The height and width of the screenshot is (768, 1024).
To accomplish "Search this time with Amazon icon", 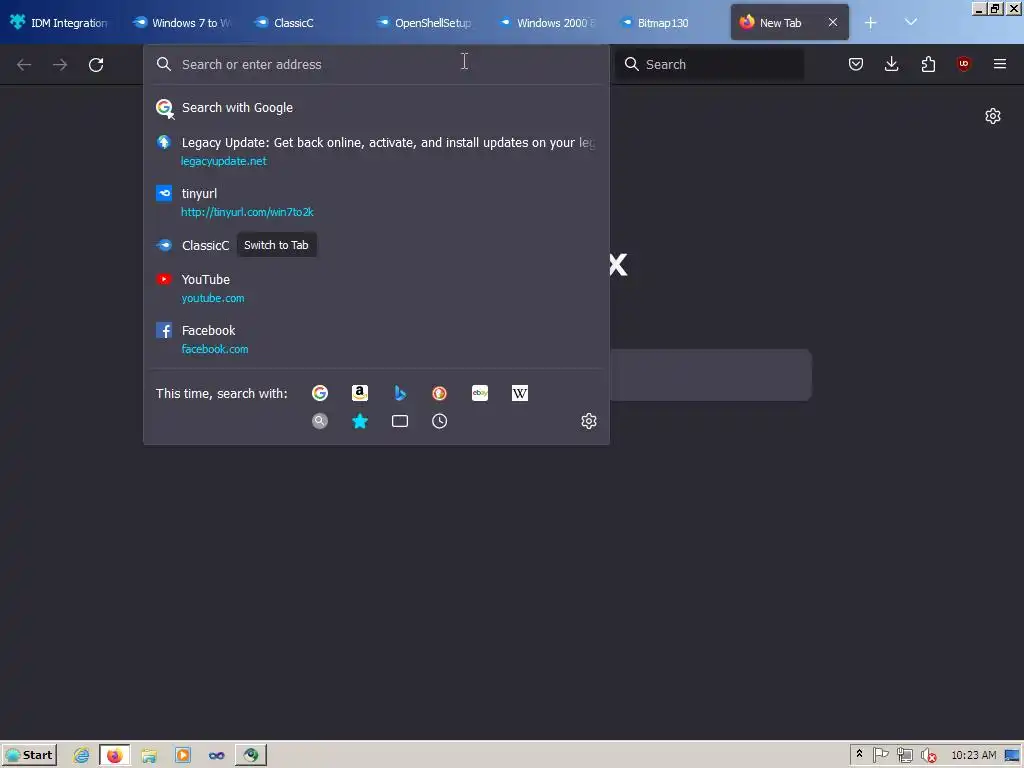I will tap(360, 393).
